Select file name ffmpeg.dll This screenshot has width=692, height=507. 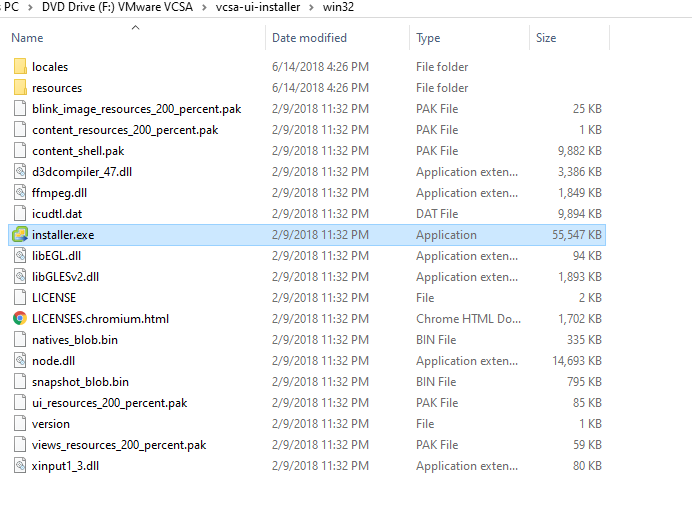[x=60, y=193]
